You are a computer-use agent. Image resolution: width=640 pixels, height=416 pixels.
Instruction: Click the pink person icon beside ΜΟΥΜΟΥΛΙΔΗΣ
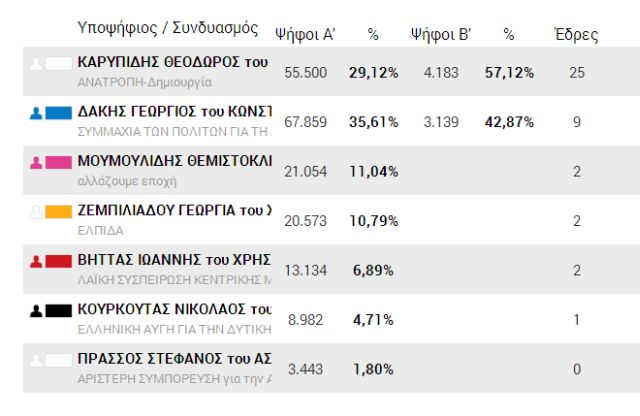point(37,162)
